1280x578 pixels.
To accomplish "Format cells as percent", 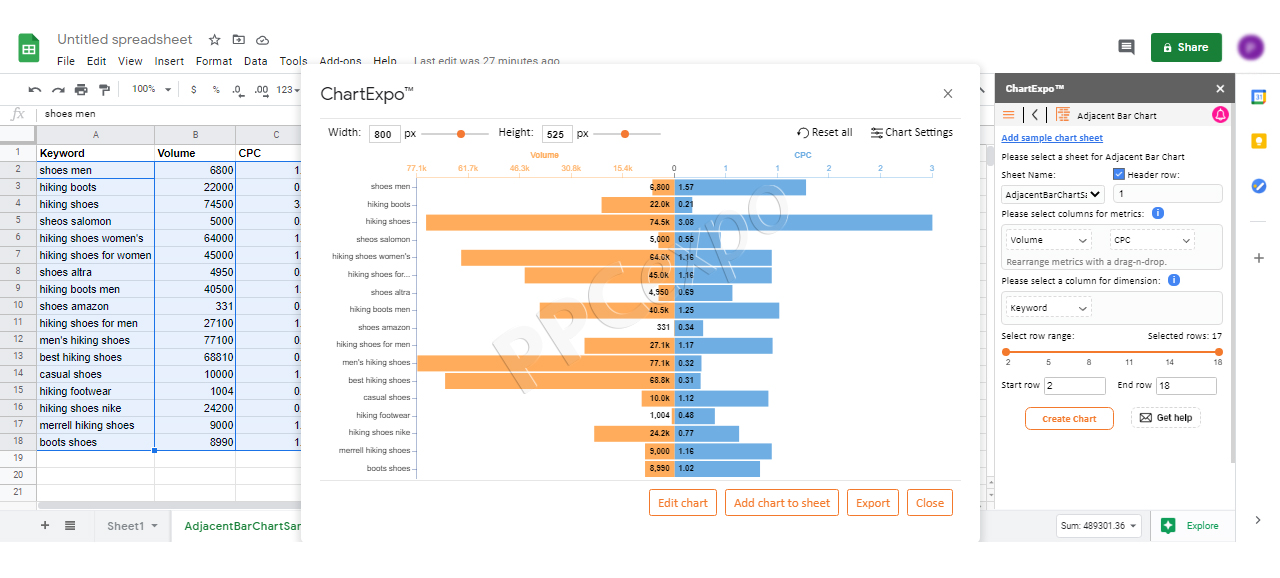I will (215, 89).
